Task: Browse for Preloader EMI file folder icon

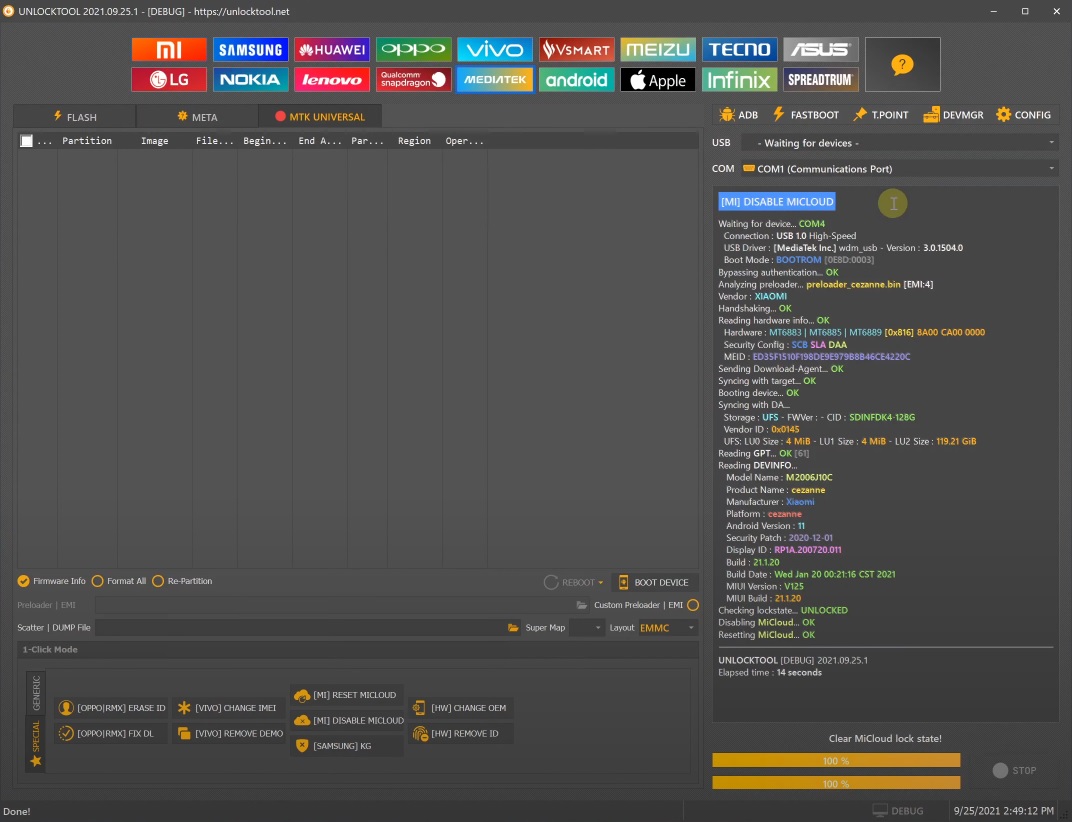Action: (x=581, y=605)
